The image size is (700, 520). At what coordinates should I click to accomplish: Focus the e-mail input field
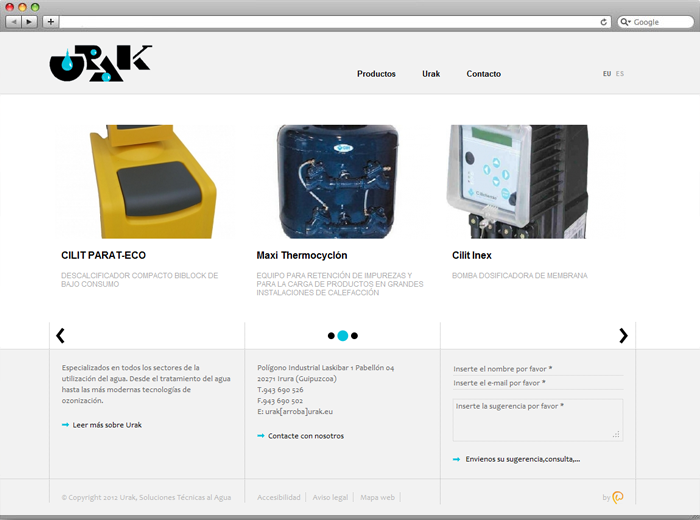coord(538,383)
